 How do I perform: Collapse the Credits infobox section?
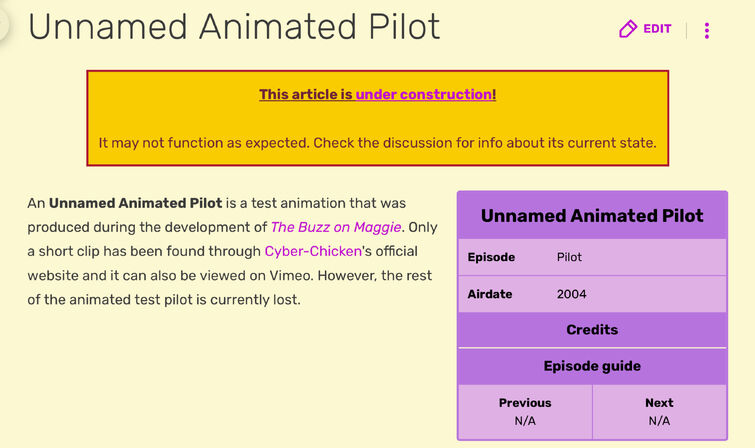click(x=592, y=329)
